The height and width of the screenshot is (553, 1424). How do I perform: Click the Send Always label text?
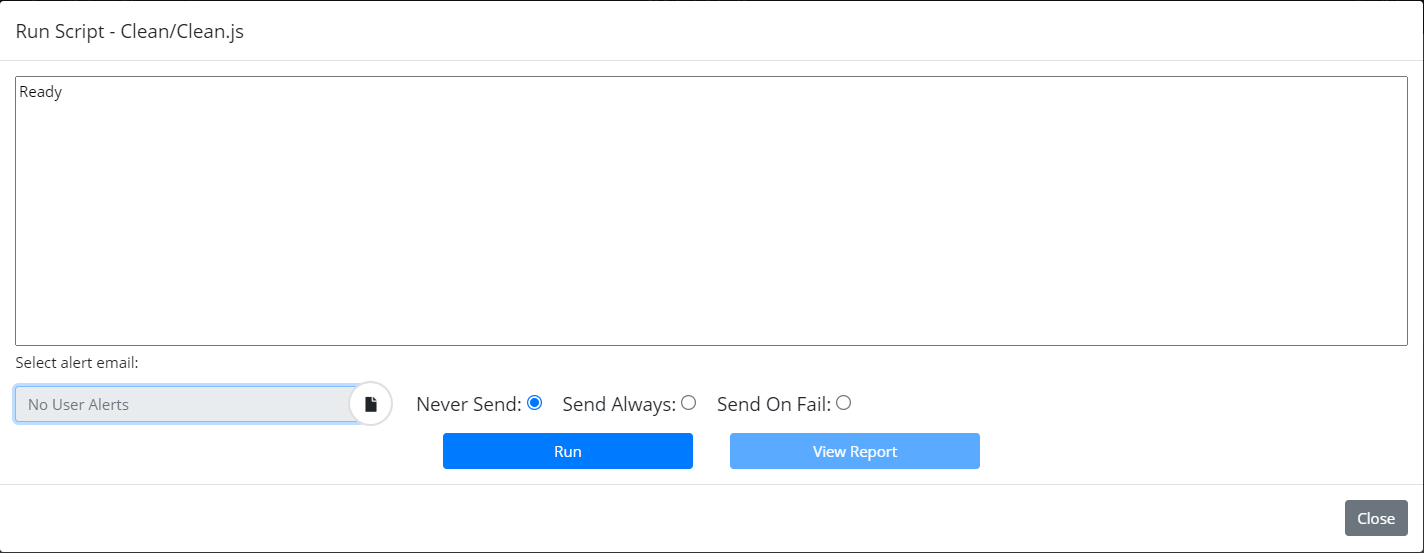[620, 404]
